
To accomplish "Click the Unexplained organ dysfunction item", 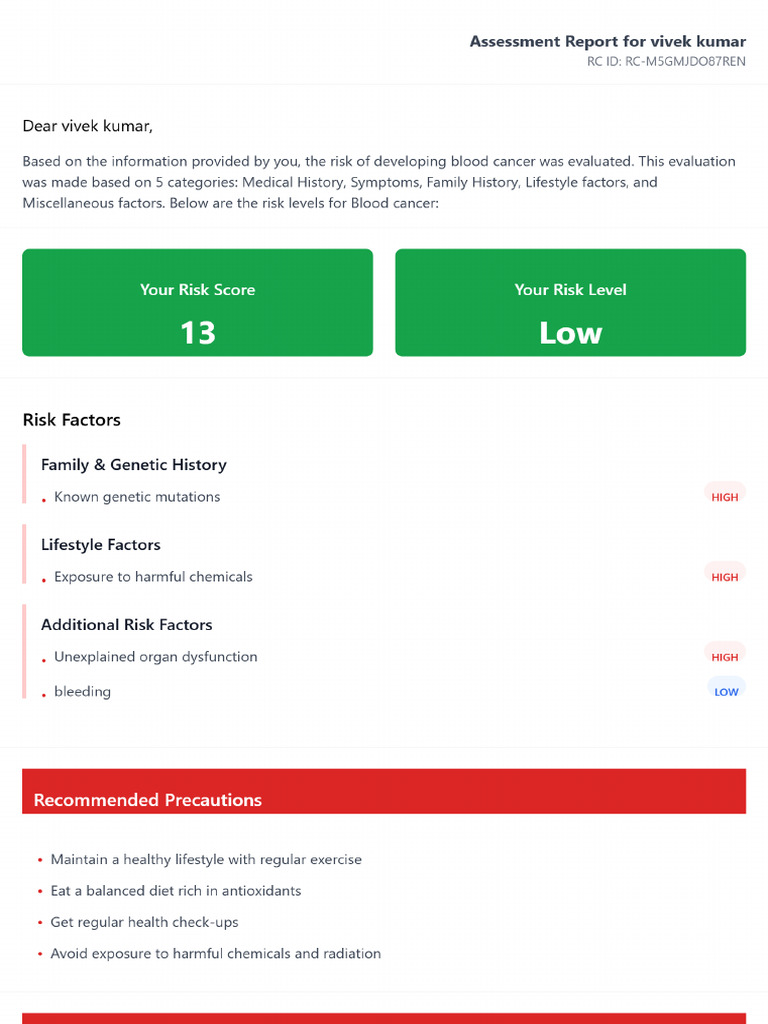I will (x=156, y=657).
